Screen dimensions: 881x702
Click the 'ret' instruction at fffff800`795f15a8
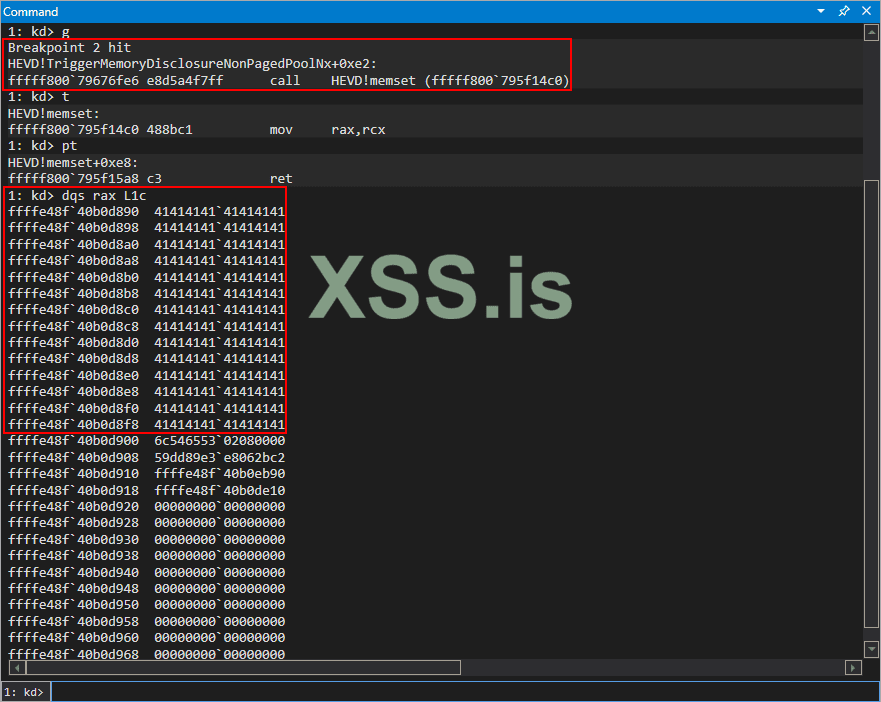(150, 179)
